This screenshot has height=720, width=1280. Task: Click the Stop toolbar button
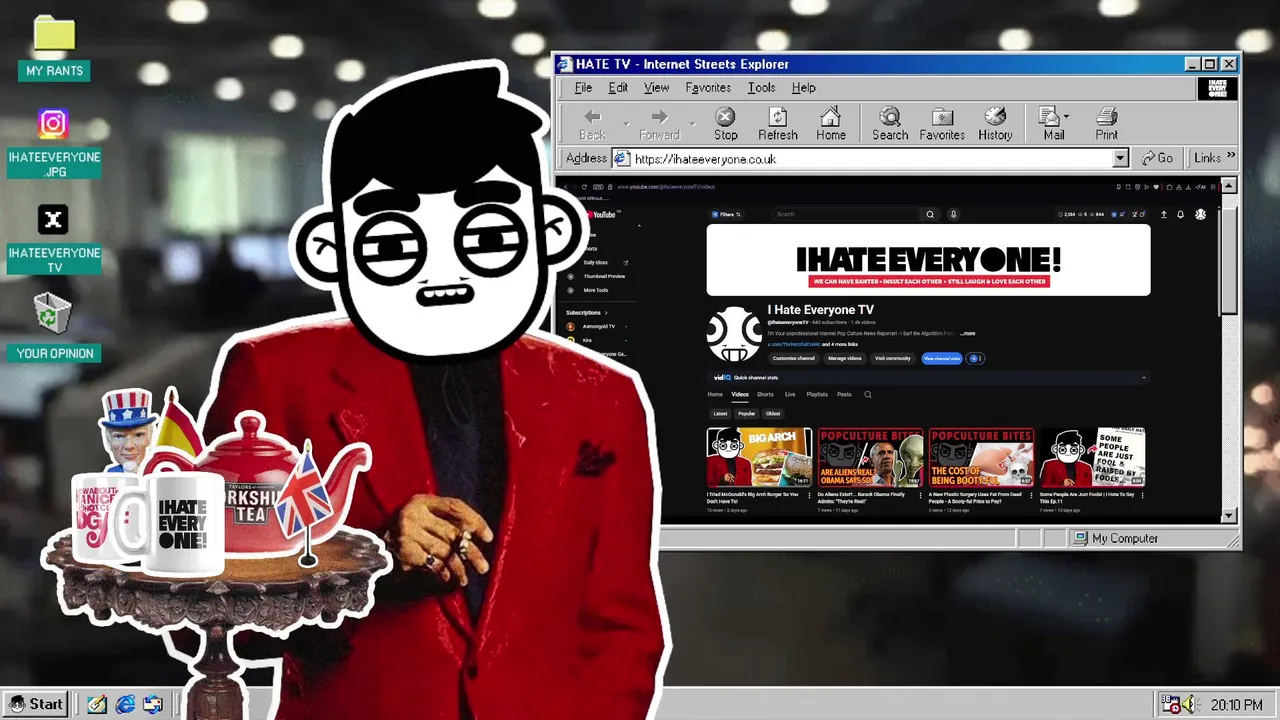(726, 125)
